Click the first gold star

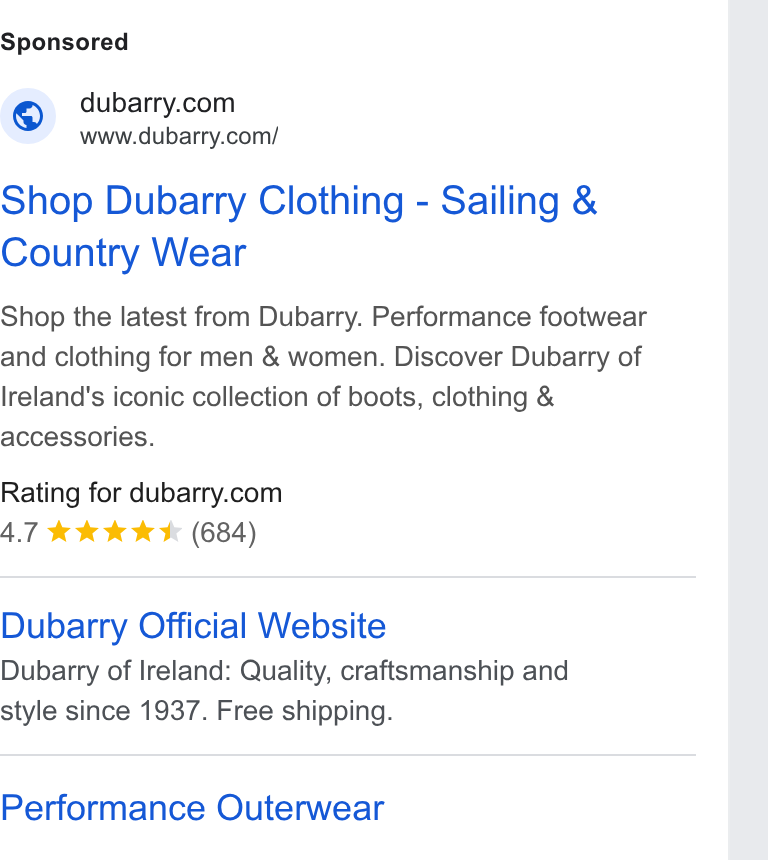59,532
